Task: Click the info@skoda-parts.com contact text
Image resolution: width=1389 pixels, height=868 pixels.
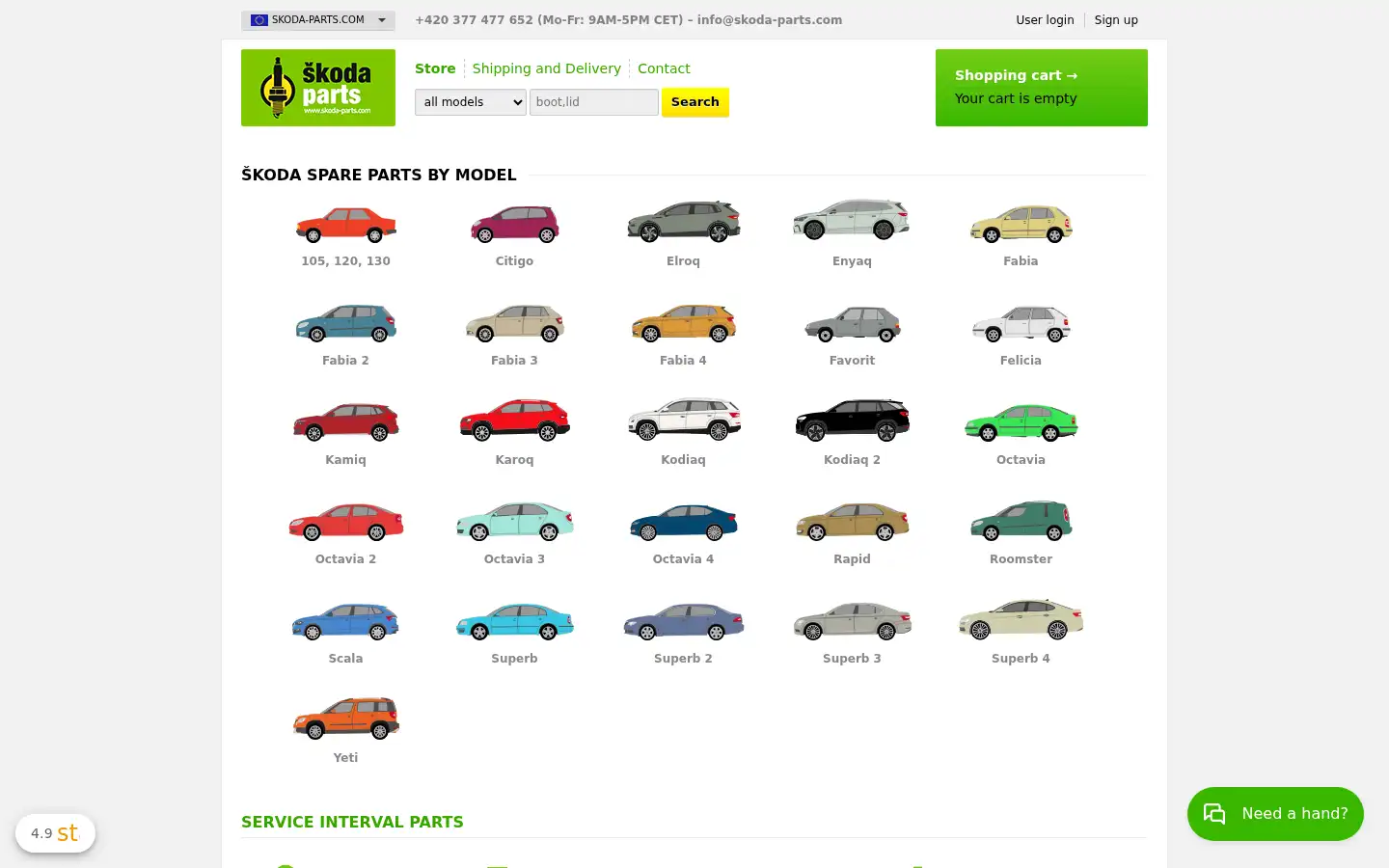Action: [770, 19]
